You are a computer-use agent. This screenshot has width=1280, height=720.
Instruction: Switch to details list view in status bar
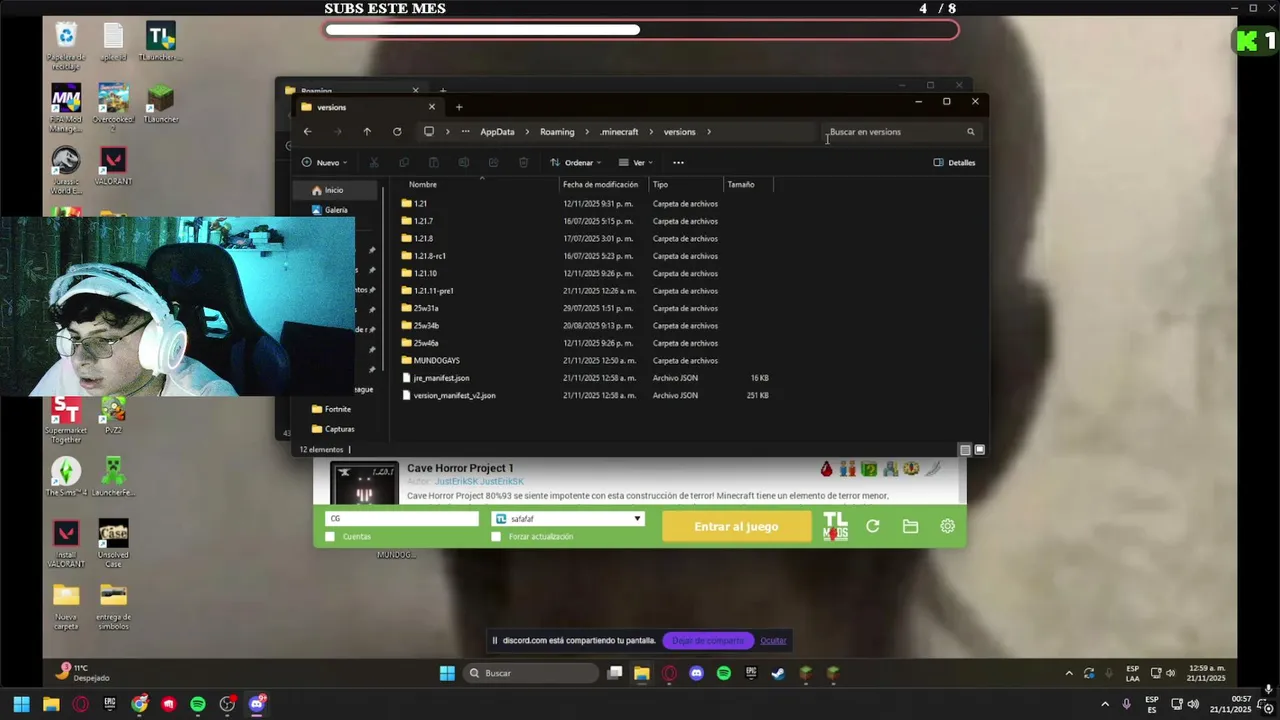(x=965, y=450)
